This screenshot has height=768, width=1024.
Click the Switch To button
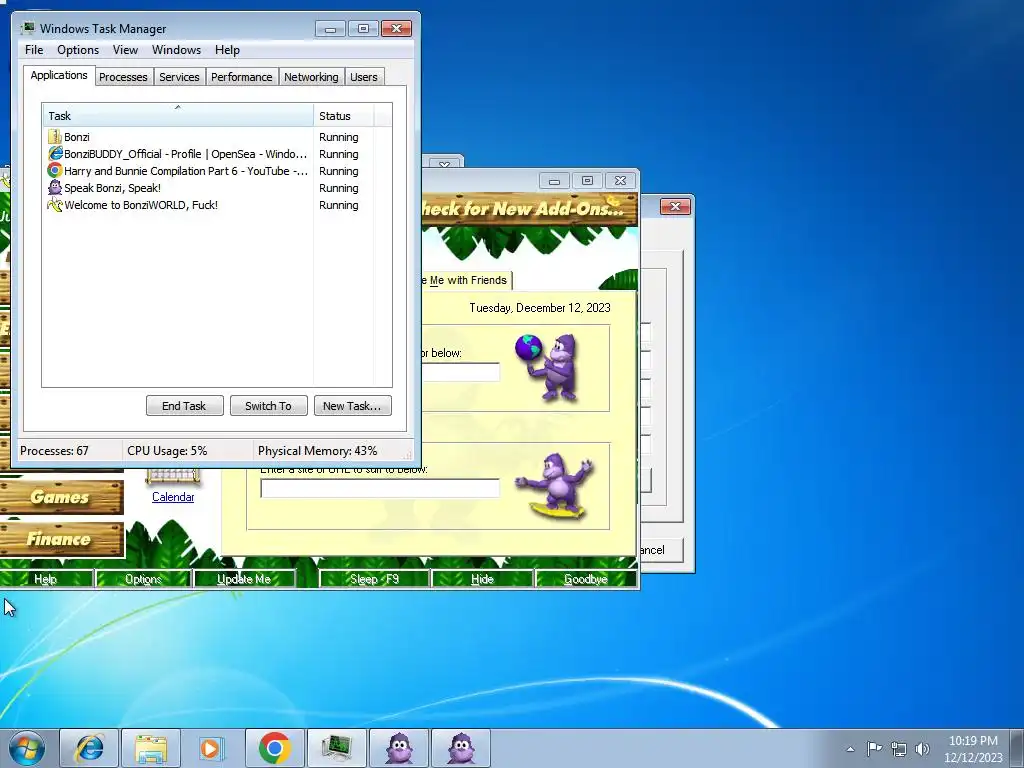268,406
